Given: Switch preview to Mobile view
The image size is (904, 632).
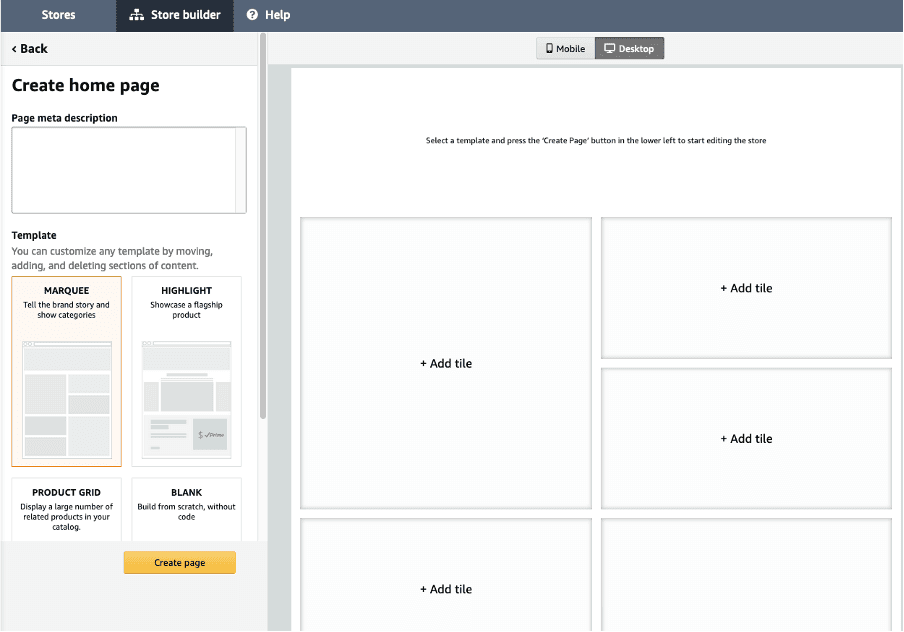Looking at the screenshot, I should pyautogui.click(x=565, y=48).
